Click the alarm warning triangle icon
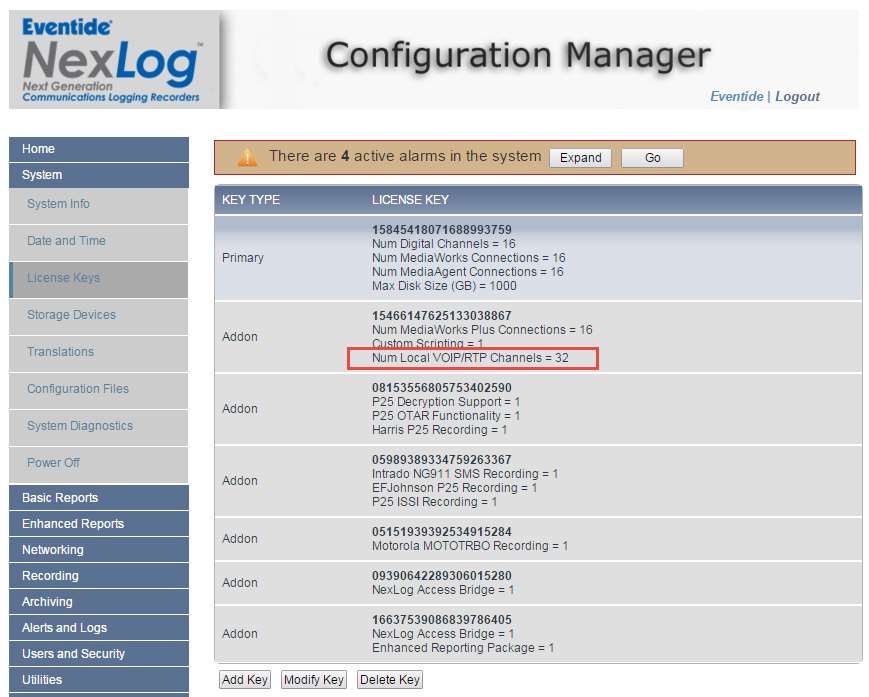Viewport: 869px width, 697px height. pos(247,157)
